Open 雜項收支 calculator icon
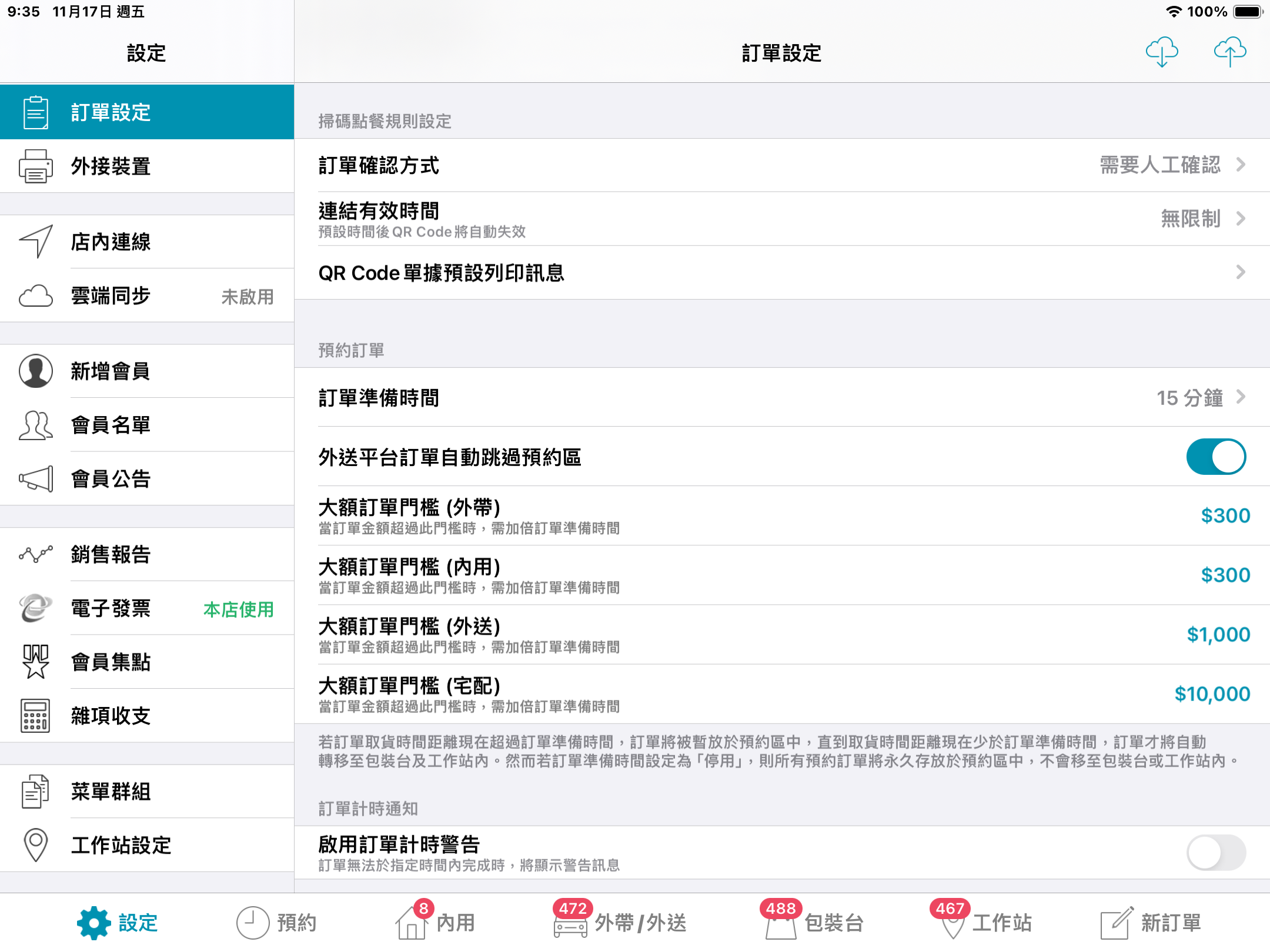 click(x=35, y=716)
